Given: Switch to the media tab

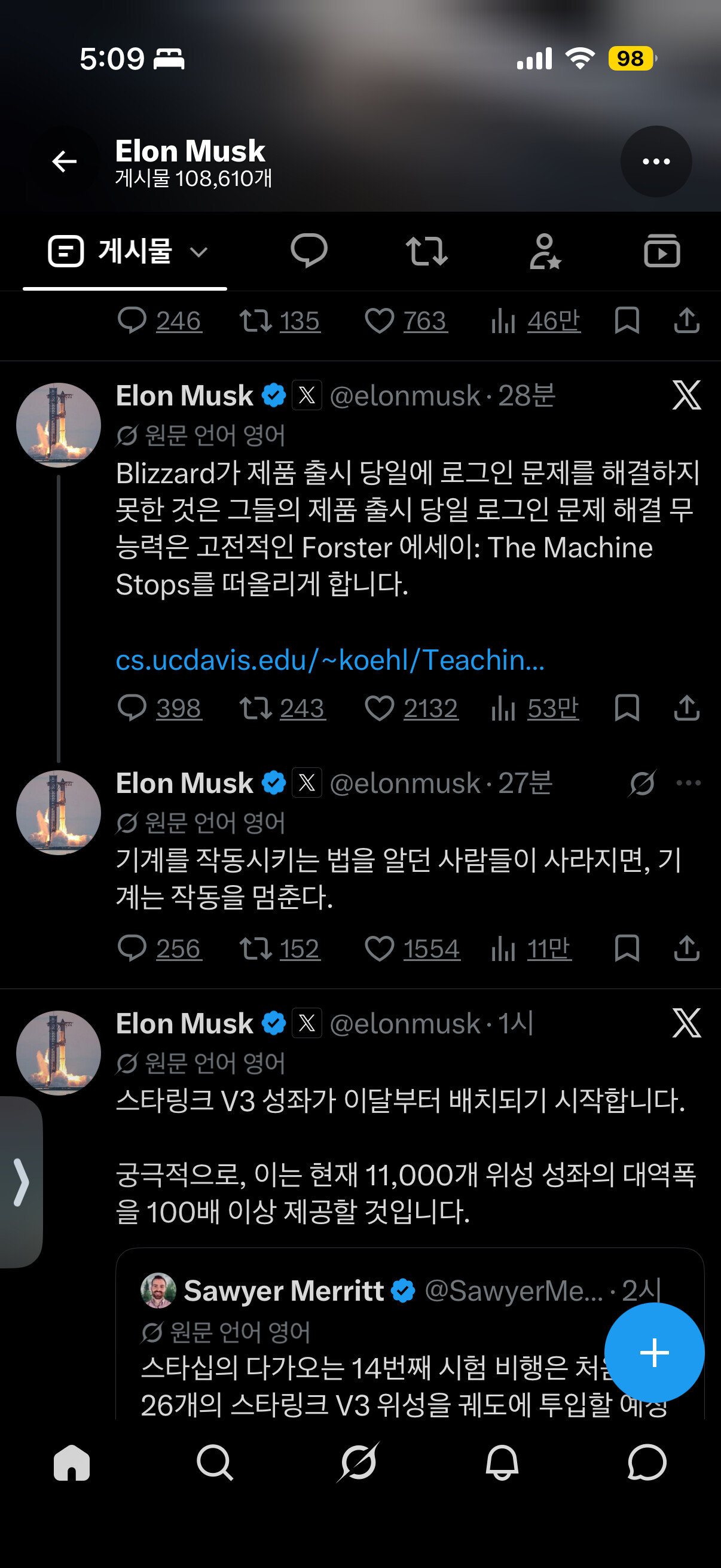Looking at the screenshot, I should 662,251.
